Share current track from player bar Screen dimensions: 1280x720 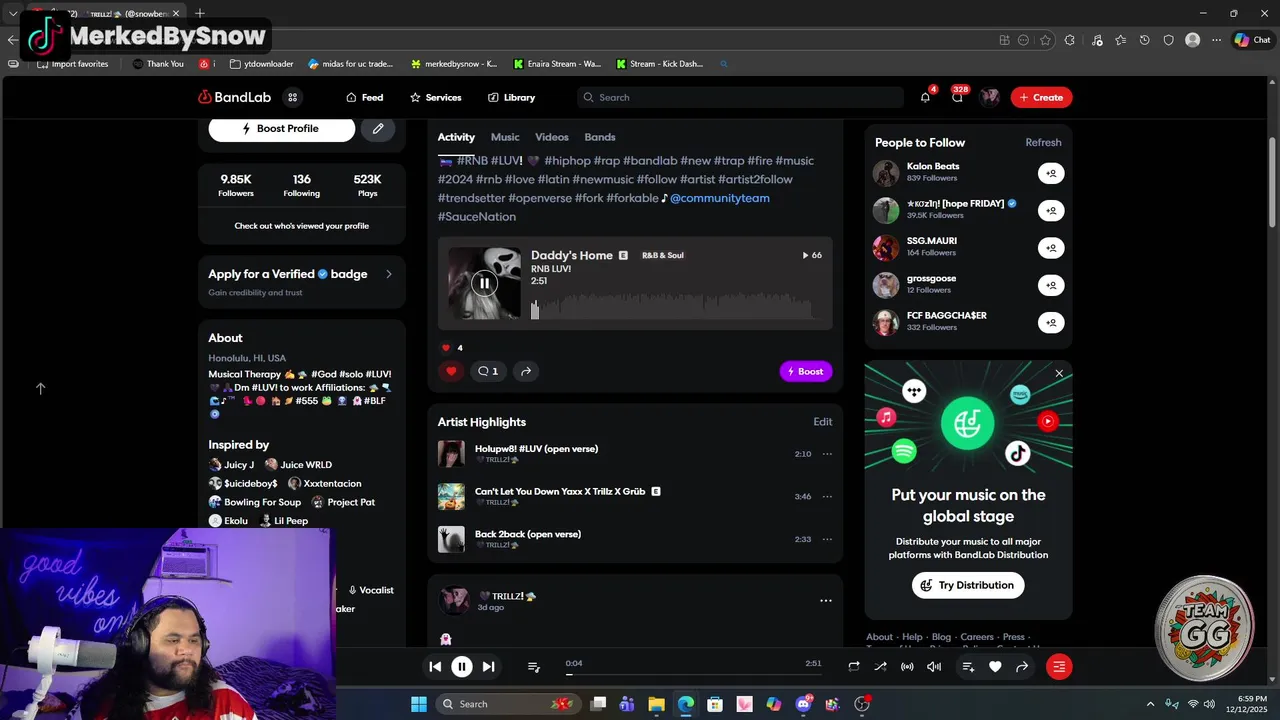pyautogui.click(x=1022, y=667)
